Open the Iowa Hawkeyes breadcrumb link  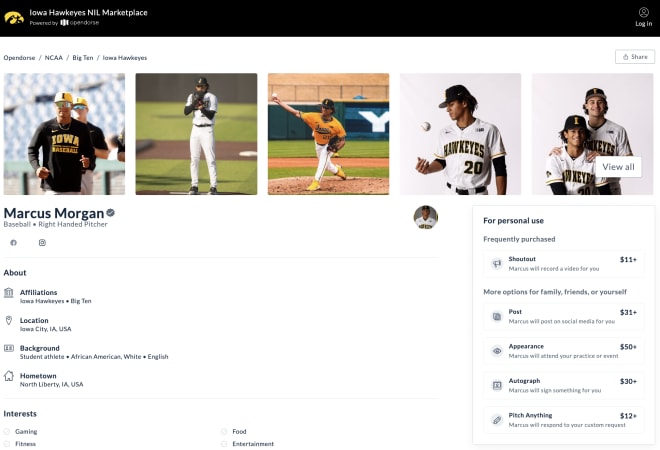pyautogui.click(x=125, y=58)
